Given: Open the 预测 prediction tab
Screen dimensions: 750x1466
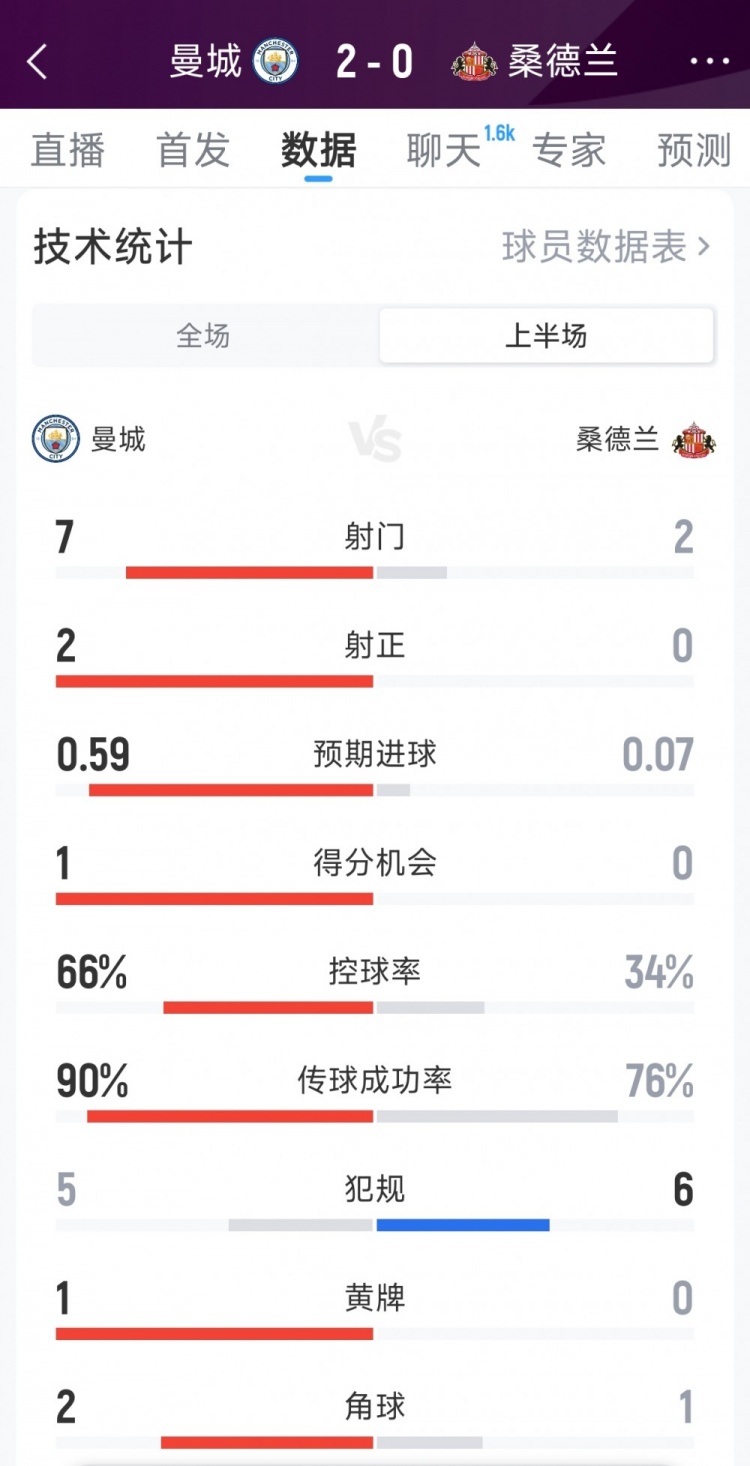Looking at the screenshot, I should coord(694,150).
